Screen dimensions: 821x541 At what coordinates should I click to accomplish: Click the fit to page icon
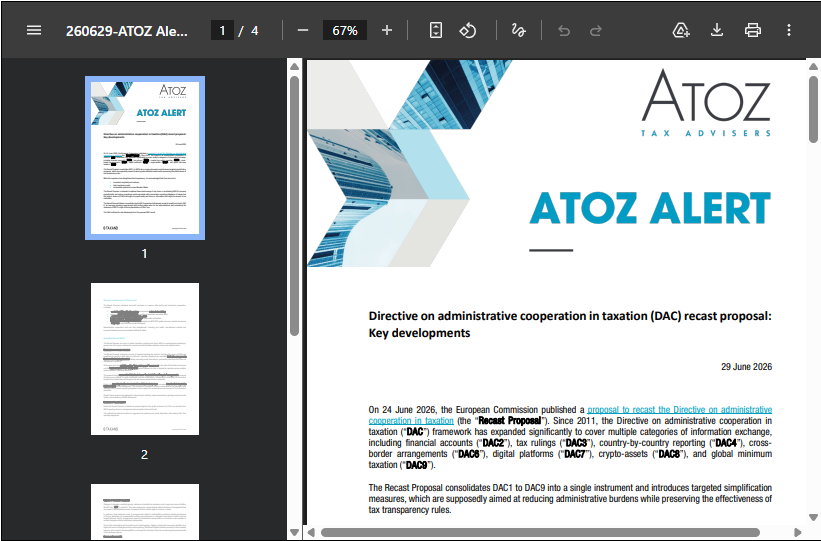pos(436,30)
